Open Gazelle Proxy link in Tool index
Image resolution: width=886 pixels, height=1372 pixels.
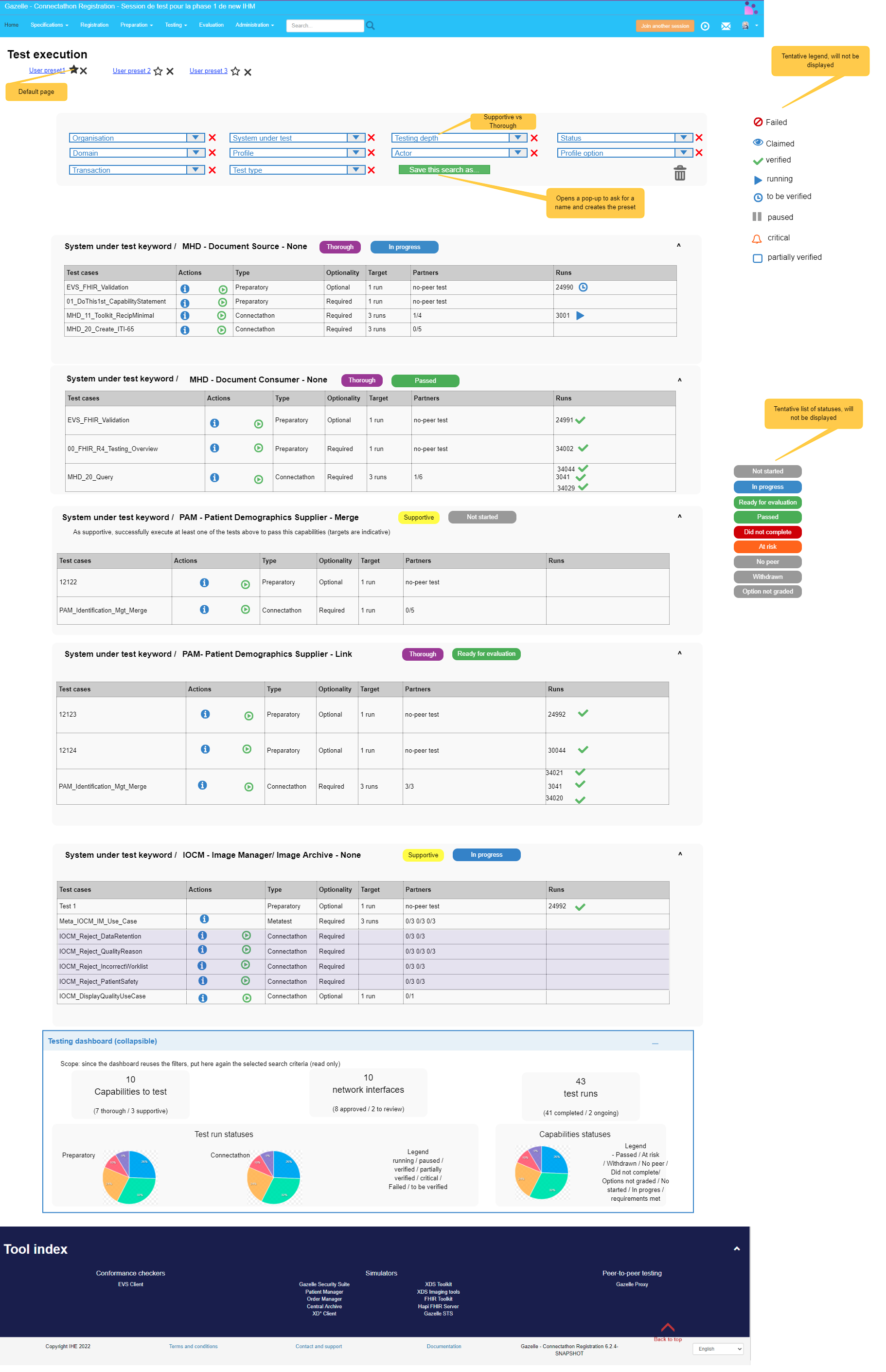[x=632, y=1284]
